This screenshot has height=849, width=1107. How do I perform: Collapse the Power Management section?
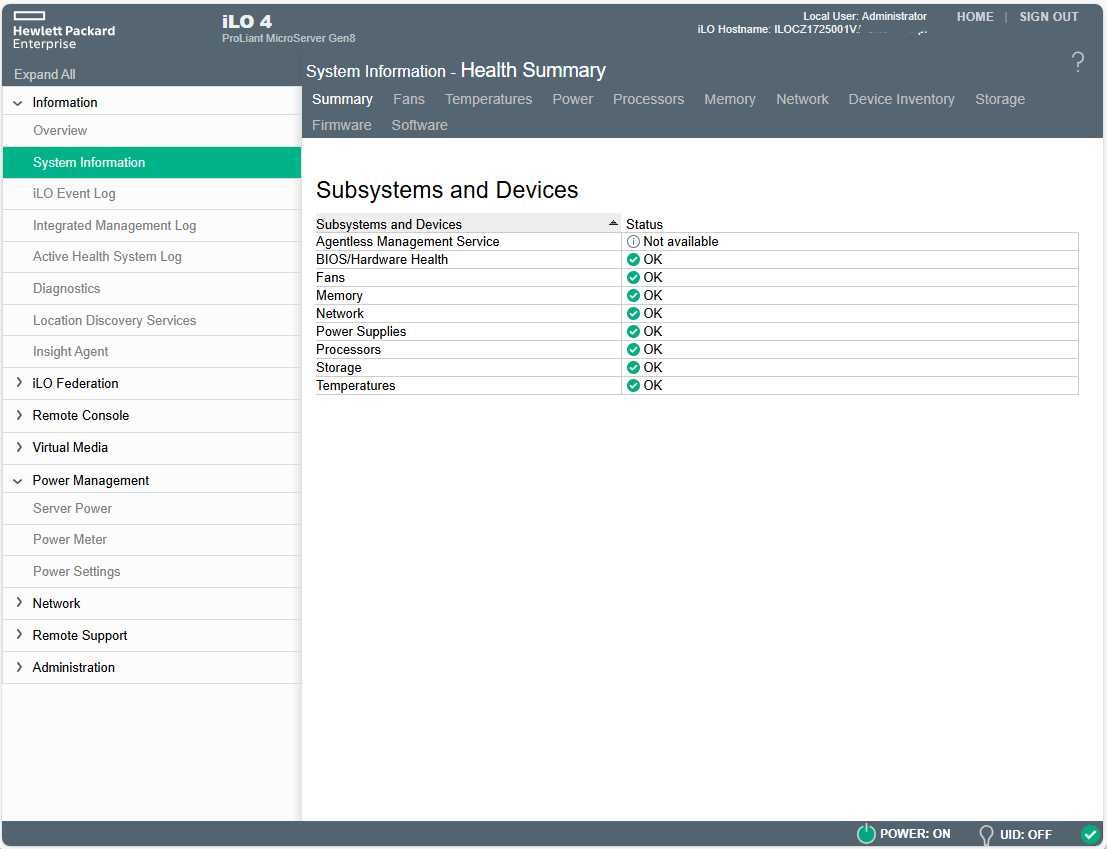click(x=18, y=481)
